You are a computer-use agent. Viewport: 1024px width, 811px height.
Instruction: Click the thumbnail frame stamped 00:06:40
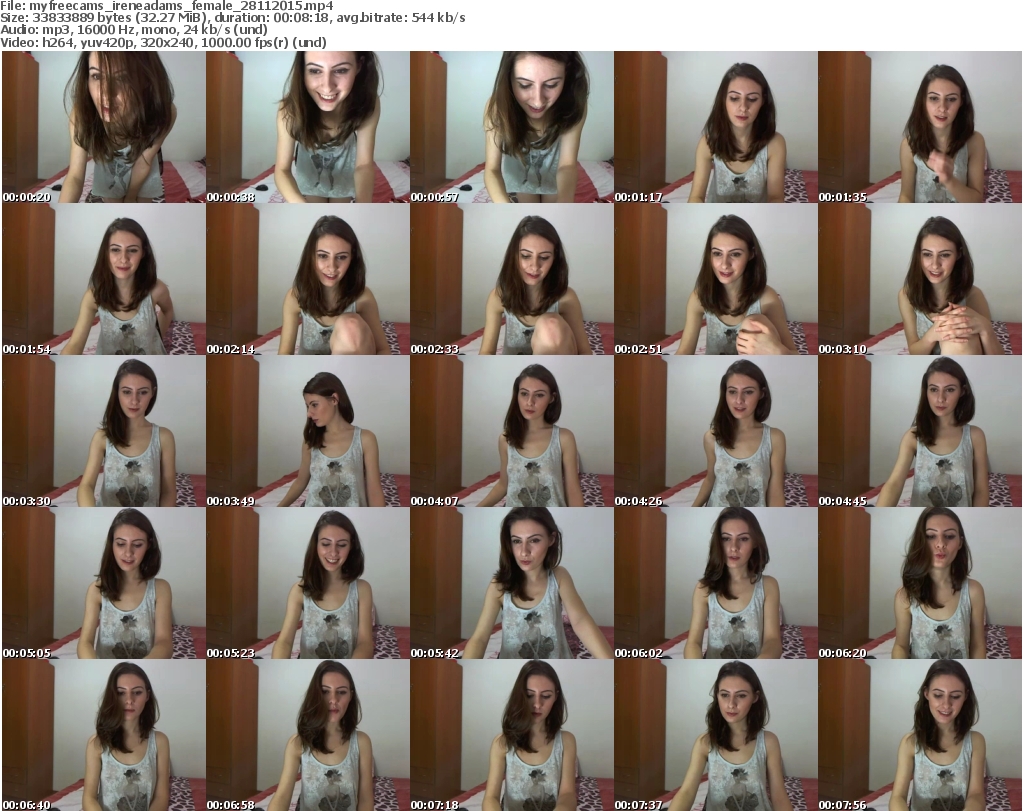104,735
